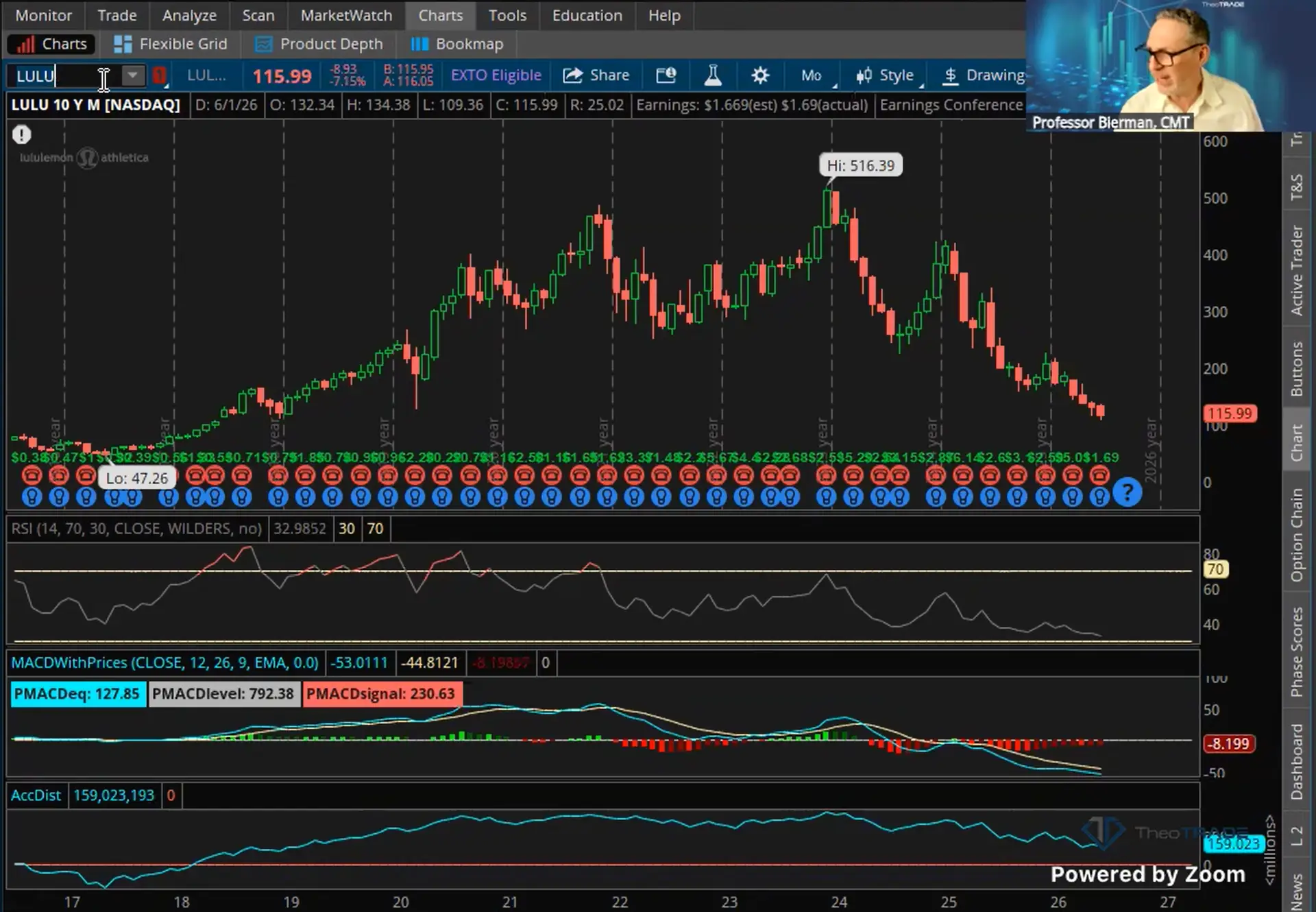
Task: Click the Share button
Action: pyautogui.click(x=596, y=75)
